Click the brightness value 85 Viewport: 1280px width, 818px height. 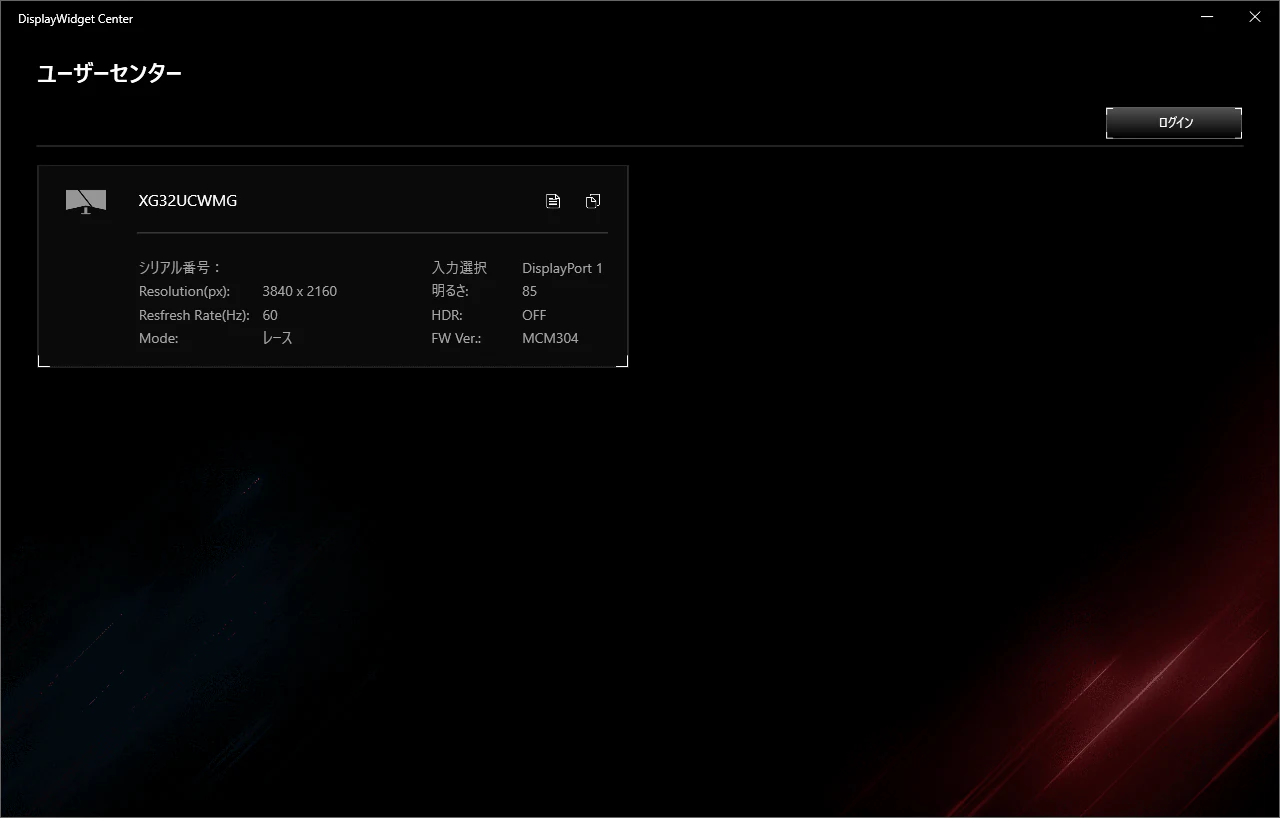529,291
